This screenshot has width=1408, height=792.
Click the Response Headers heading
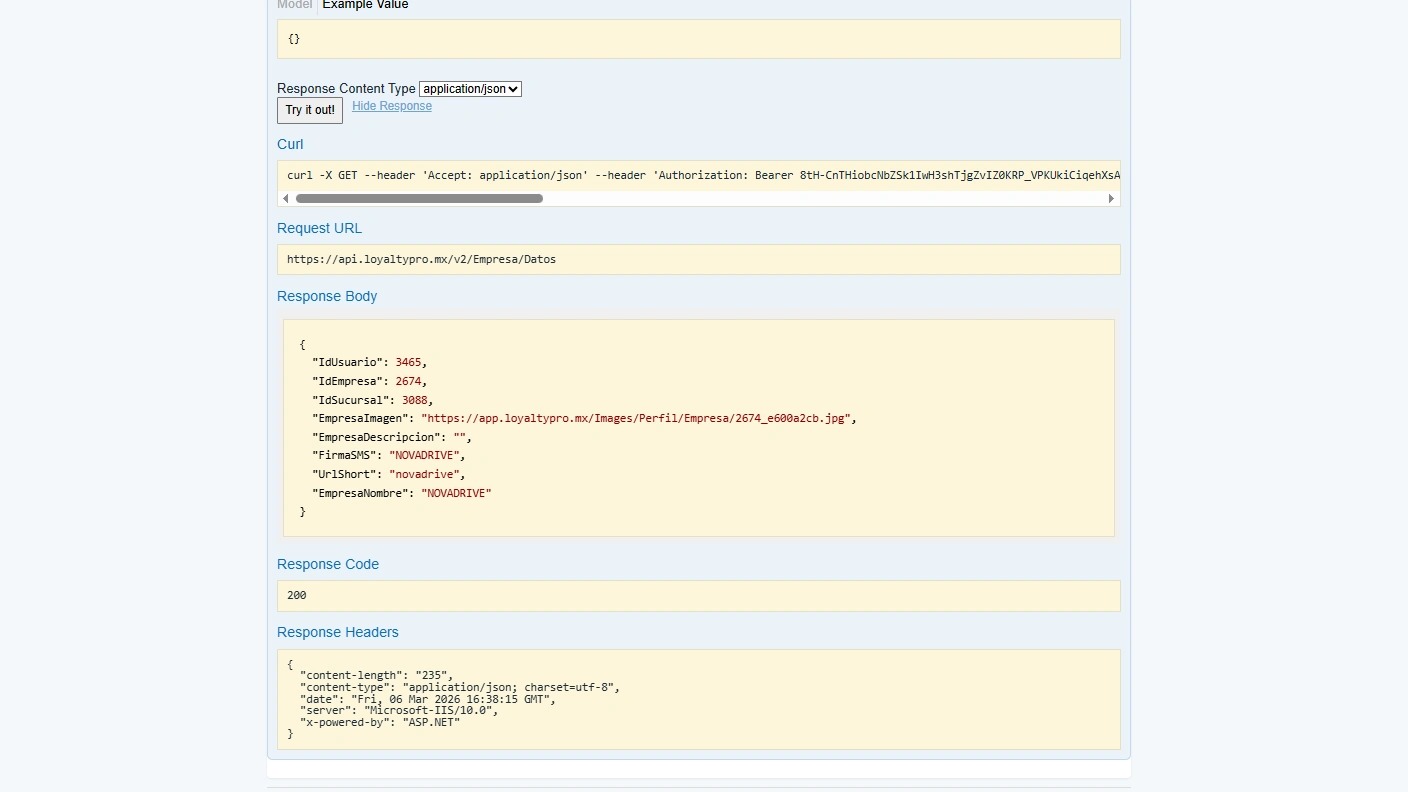point(338,632)
